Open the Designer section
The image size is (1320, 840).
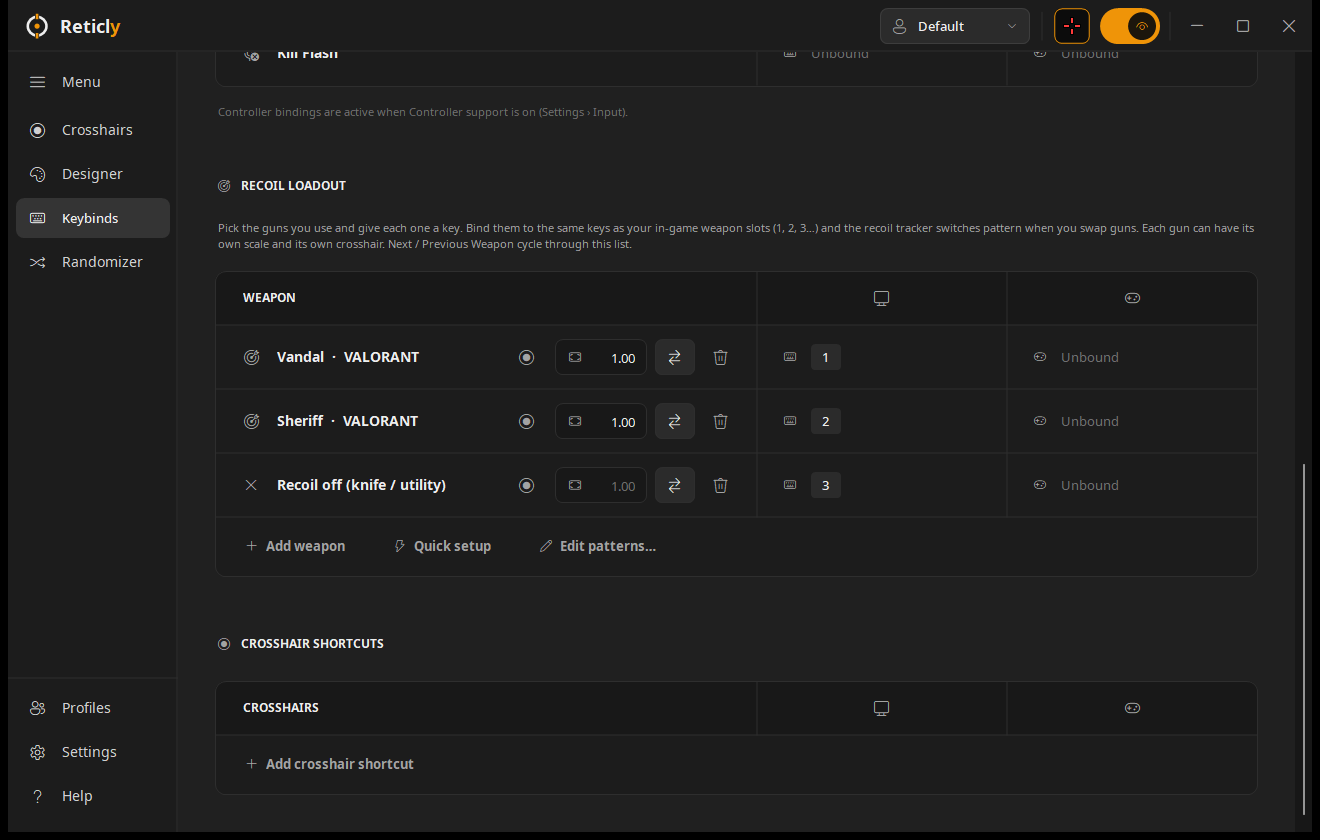click(x=93, y=174)
